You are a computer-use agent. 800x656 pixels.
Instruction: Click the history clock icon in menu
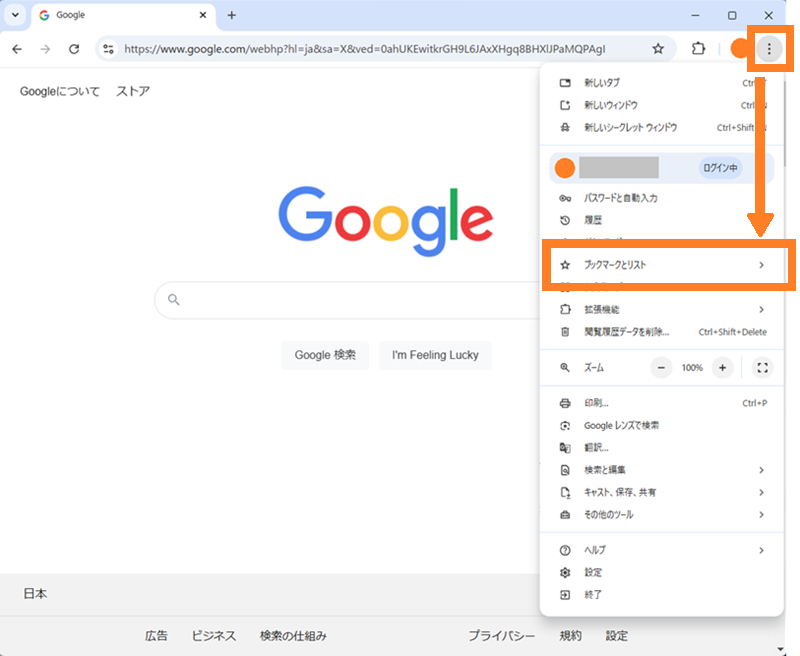565,220
